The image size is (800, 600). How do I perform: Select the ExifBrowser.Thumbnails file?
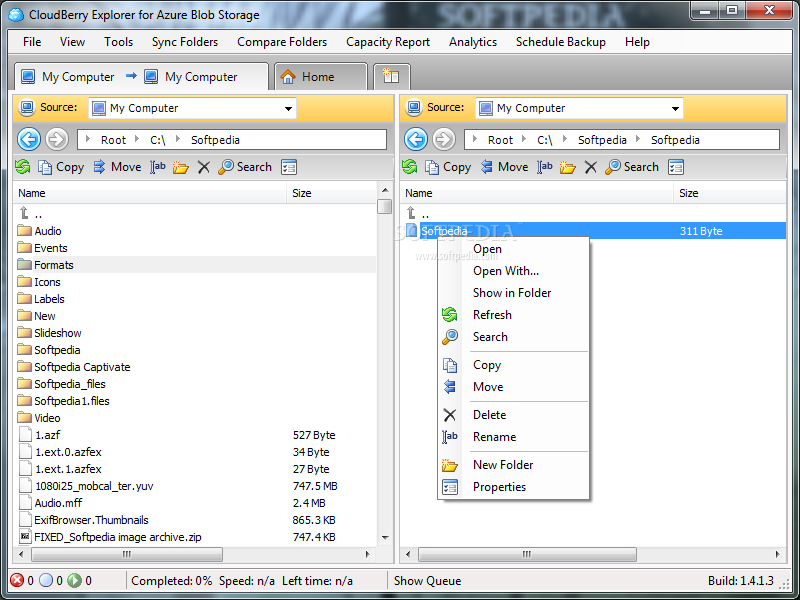click(x=196, y=520)
